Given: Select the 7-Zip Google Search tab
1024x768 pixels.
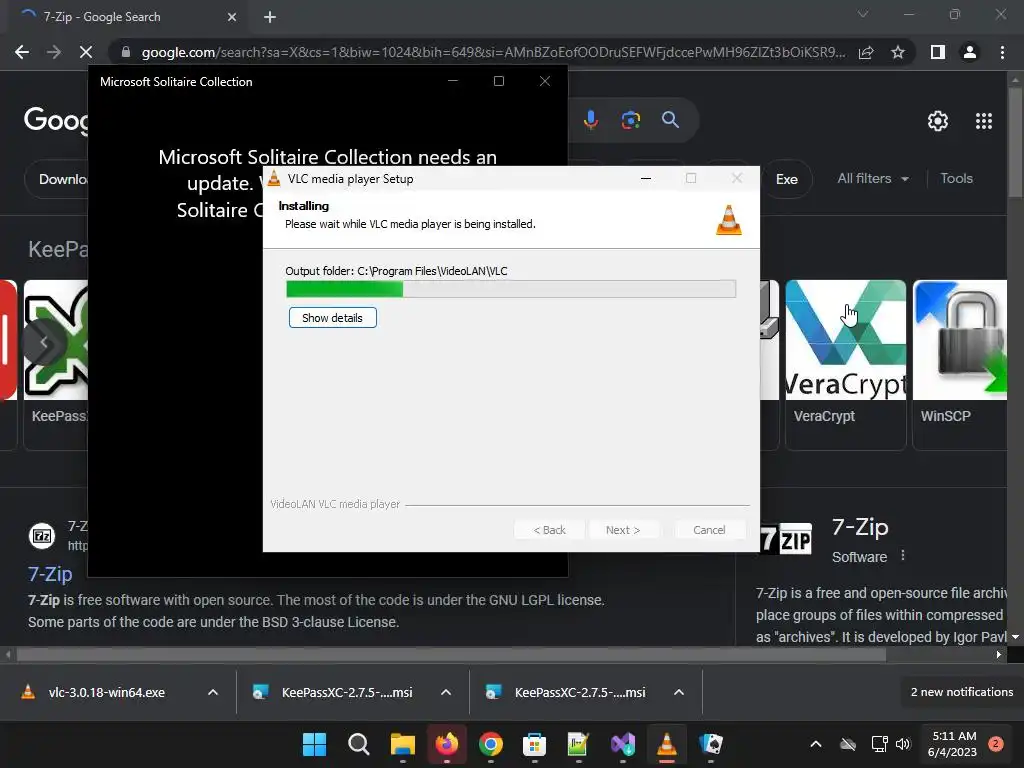Looking at the screenshot, I should tap(127, 17).
